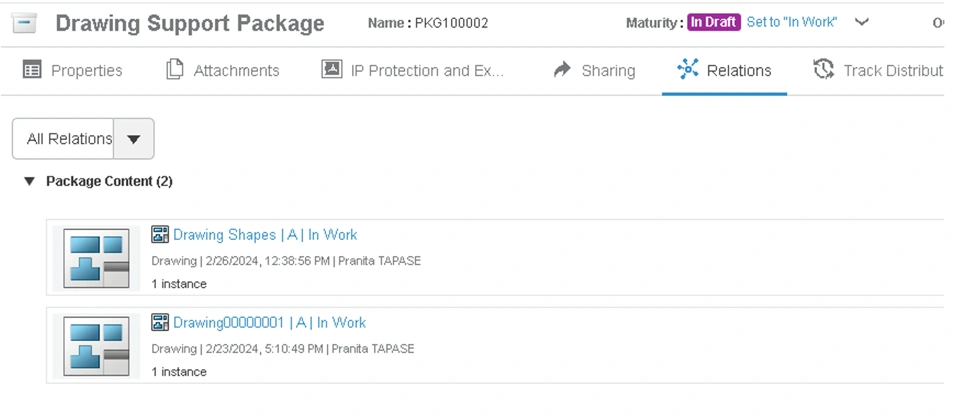960x420 pixels.
Task: Click the package icon beside Drawing Support Package
Action: [25, 22]
